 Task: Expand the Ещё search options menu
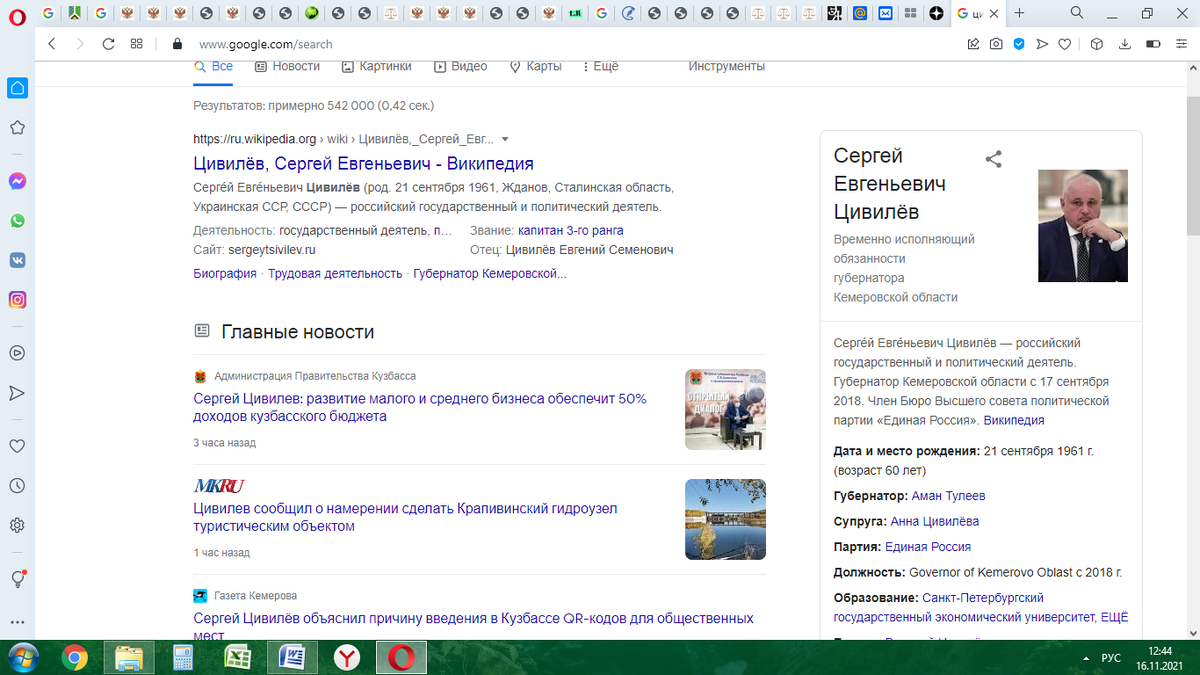(x=599, y=66)
